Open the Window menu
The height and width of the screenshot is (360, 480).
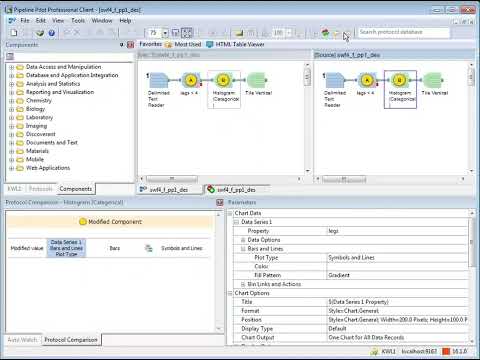coord(102,20)
